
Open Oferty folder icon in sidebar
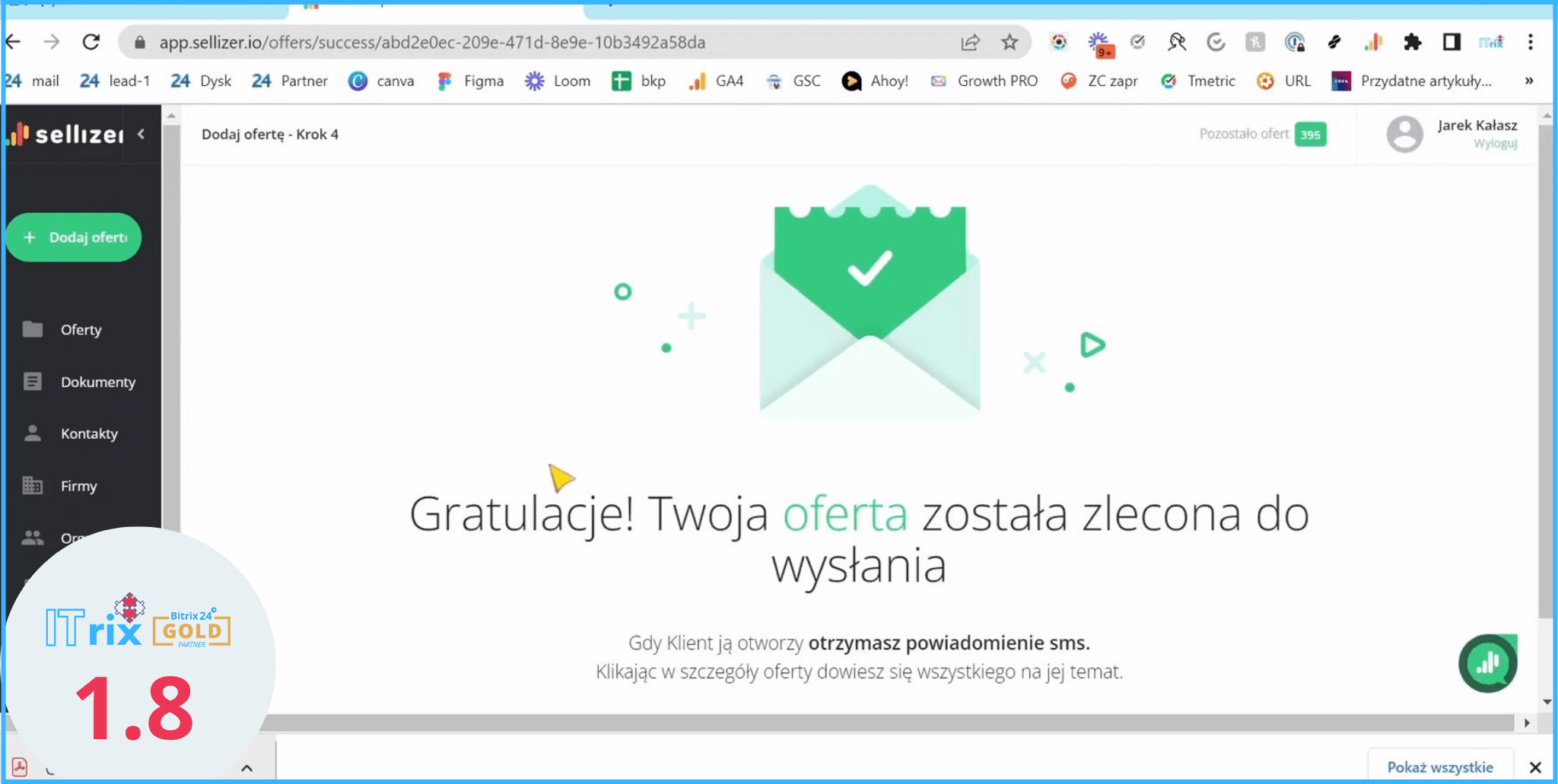(x=33, y=329)
